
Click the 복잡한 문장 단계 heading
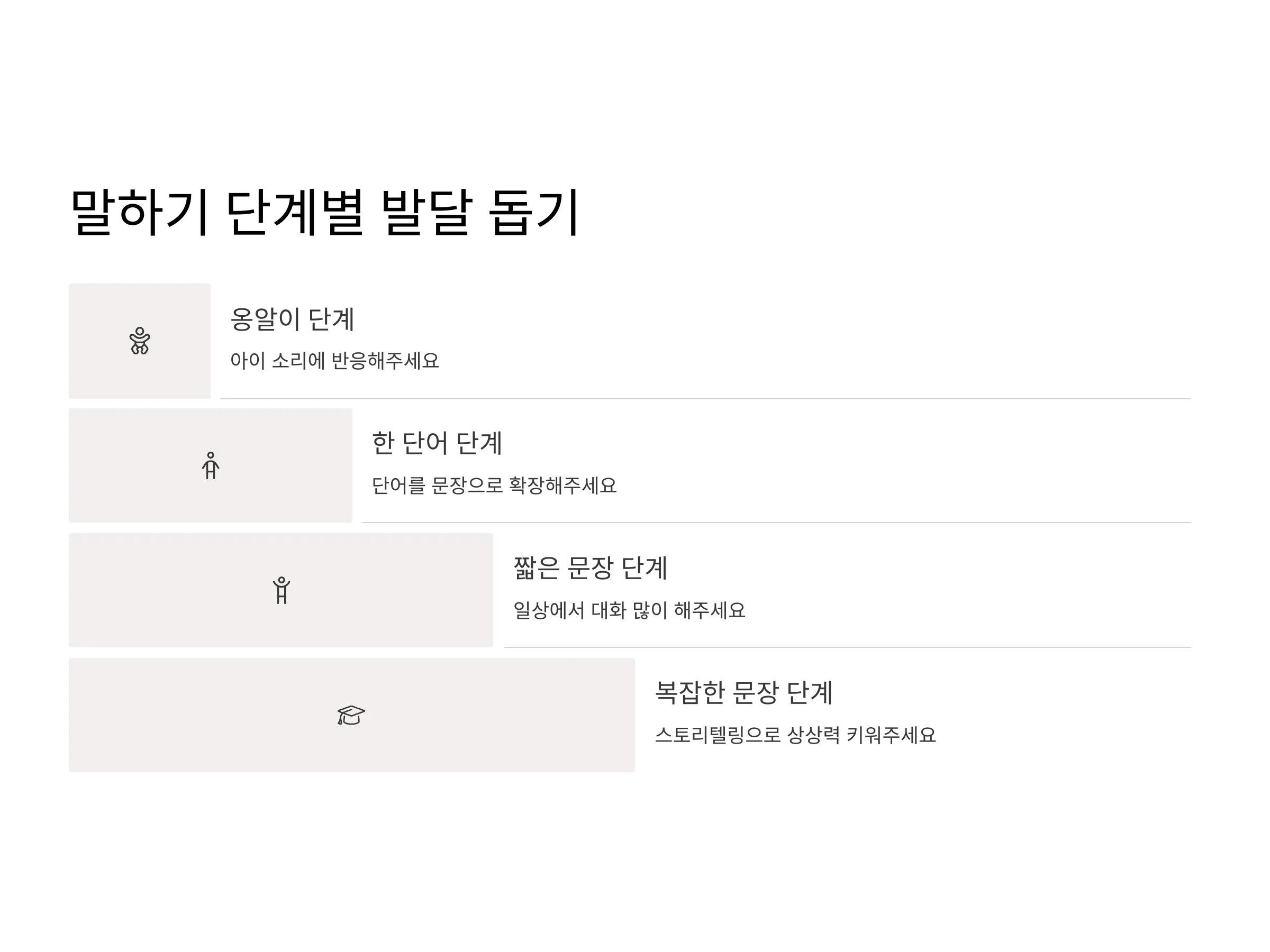(743, 692)
